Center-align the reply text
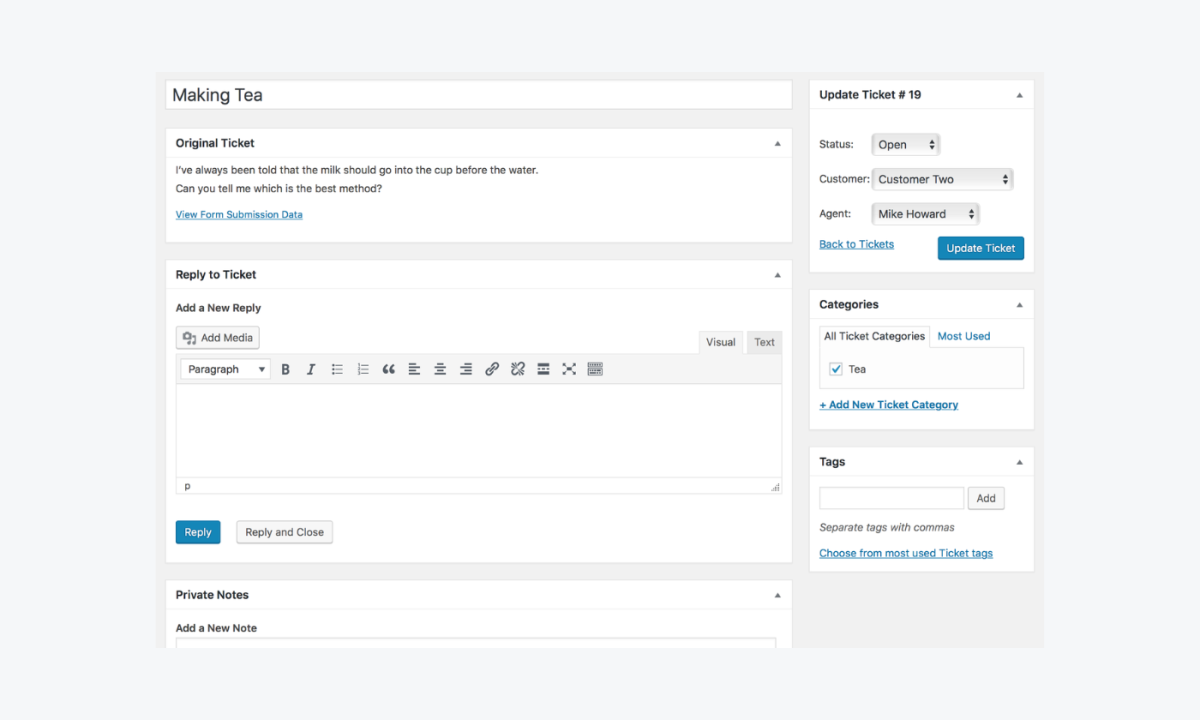 coord(440,369)
